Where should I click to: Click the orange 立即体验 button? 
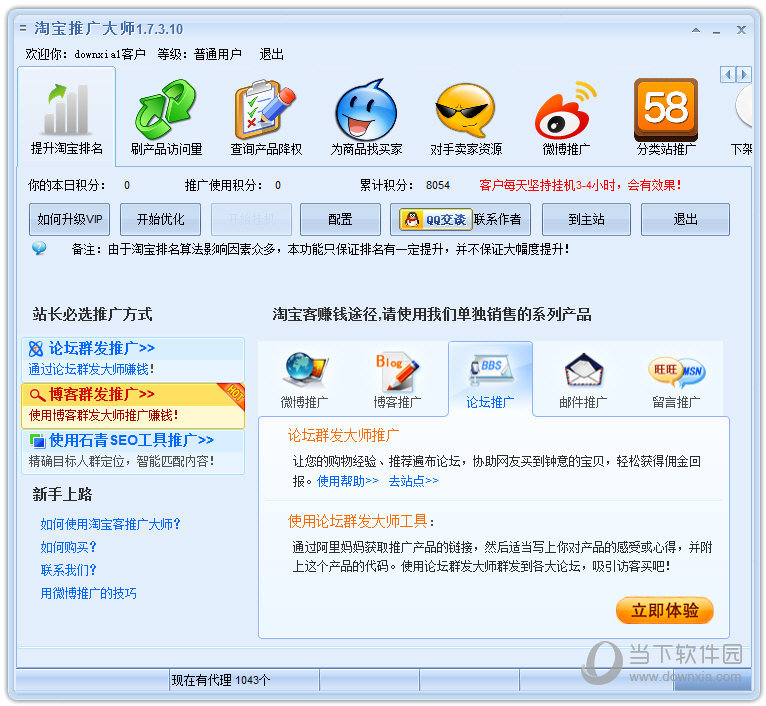pyautogui.click(x=664, y=610)
